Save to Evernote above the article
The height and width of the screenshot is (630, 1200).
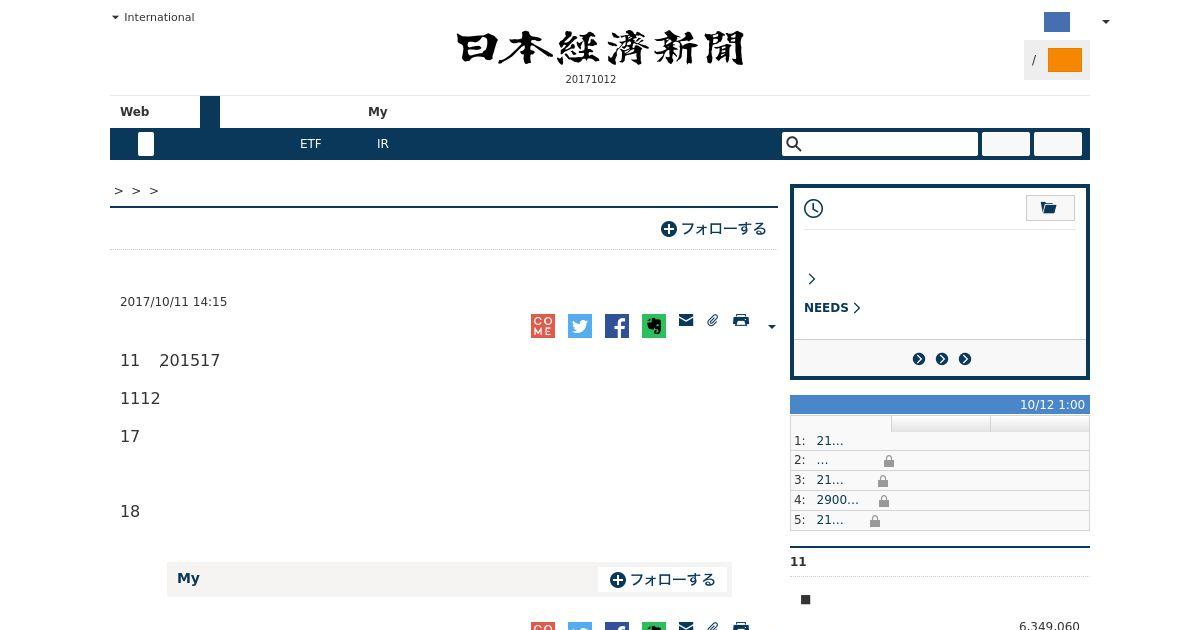click(x=654, y=326)
